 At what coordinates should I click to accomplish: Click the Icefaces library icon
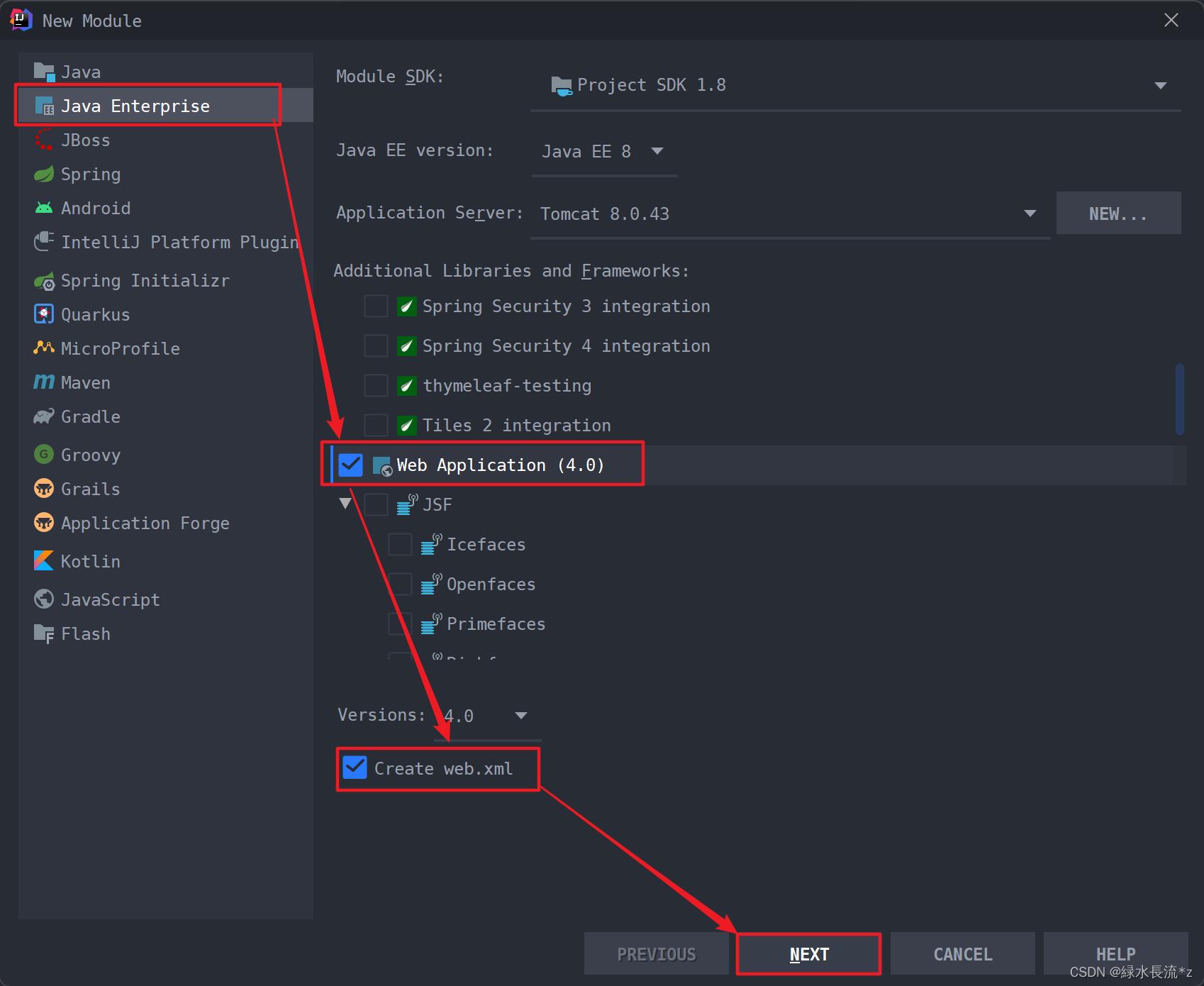431,544
